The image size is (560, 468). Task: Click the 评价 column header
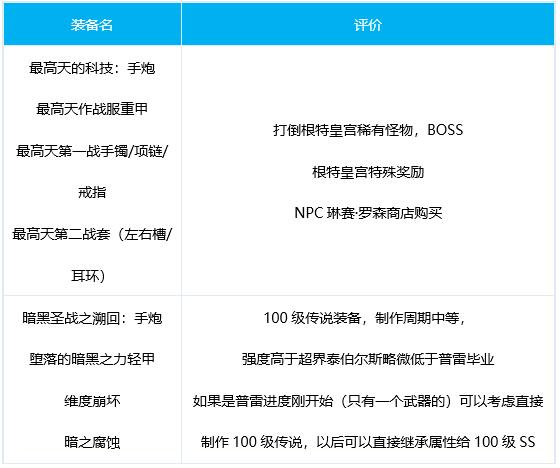(x=368, y=25)
